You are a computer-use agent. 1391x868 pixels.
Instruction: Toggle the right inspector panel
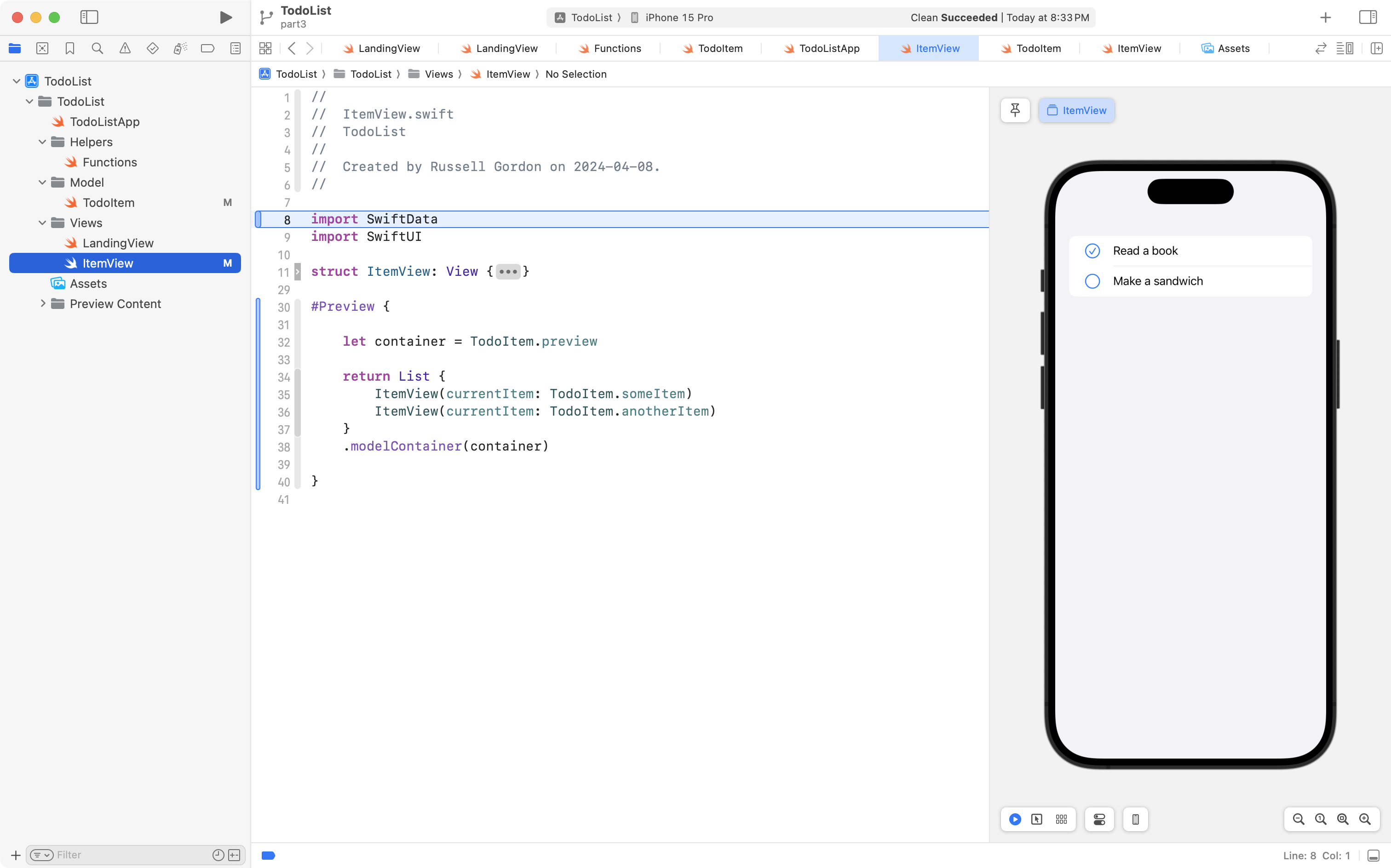(x=1368, y=17)
